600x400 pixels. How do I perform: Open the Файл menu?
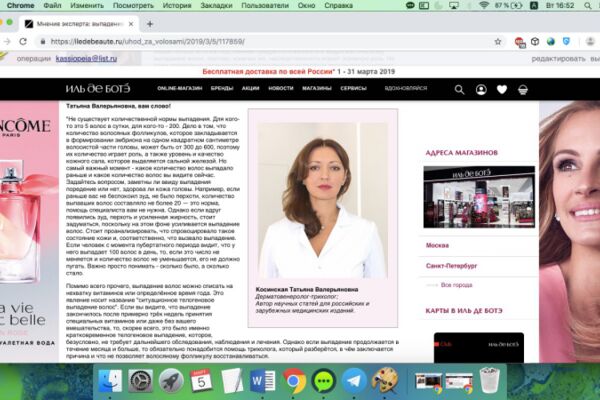[52, 5]
